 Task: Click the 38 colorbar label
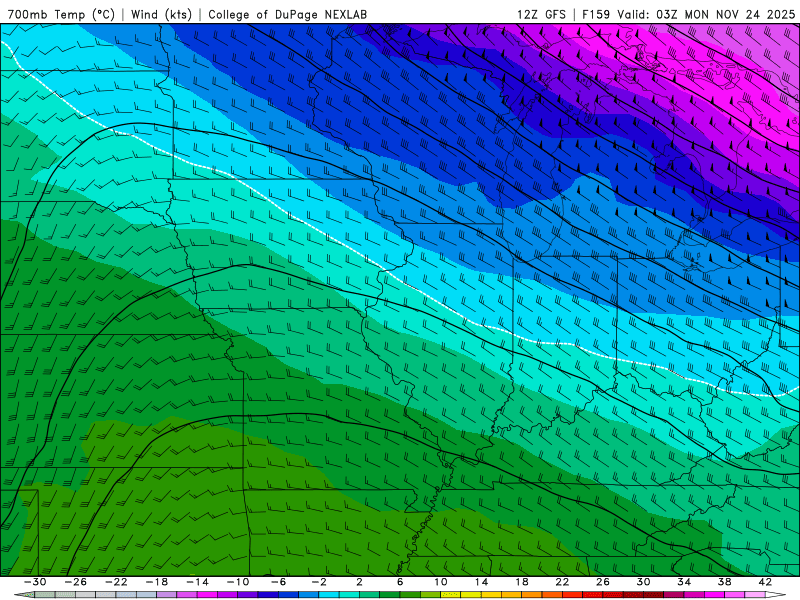[724, 582]
